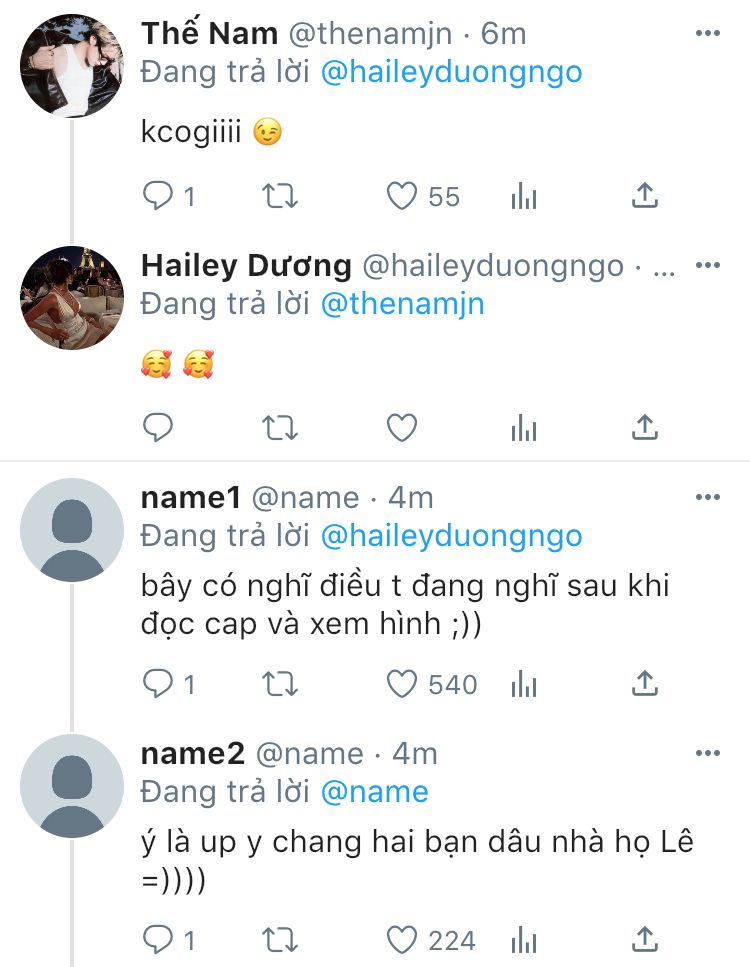Open more options on Thế Nam's tweet
This screenshot has height=967, width=750.
tap(707, 34)
